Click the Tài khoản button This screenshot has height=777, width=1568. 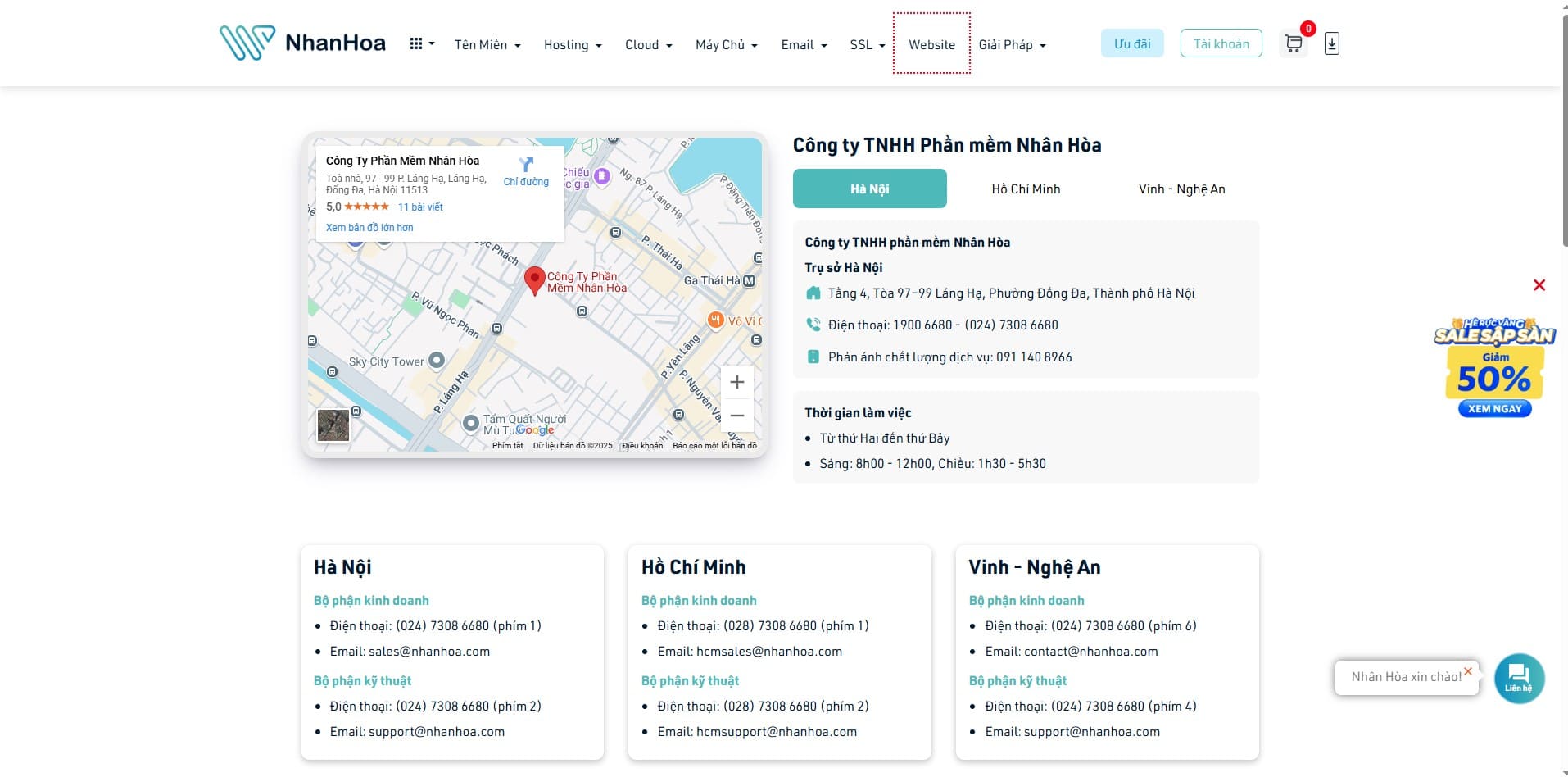1221,43
